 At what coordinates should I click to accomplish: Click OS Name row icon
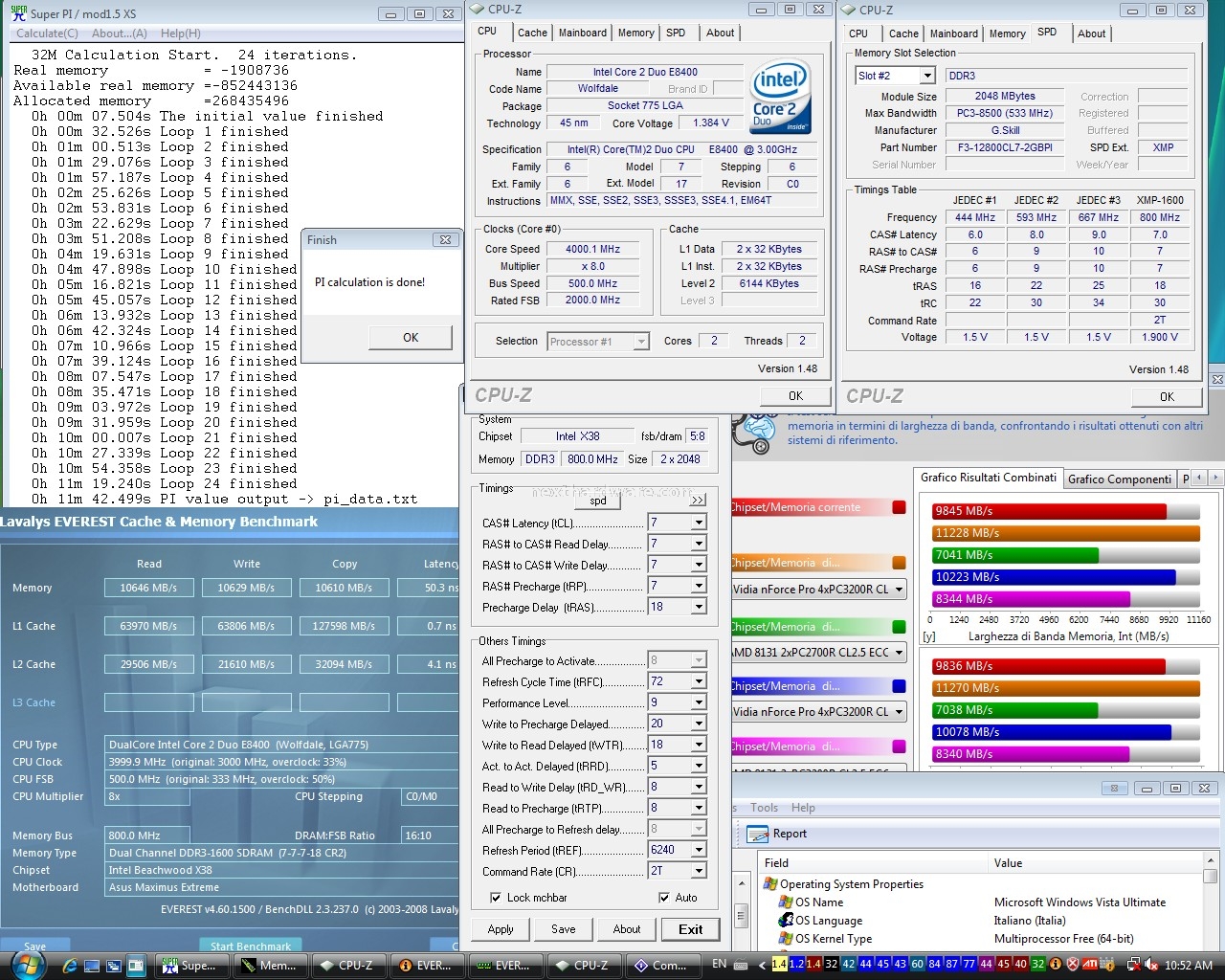(x=786, y=902)
